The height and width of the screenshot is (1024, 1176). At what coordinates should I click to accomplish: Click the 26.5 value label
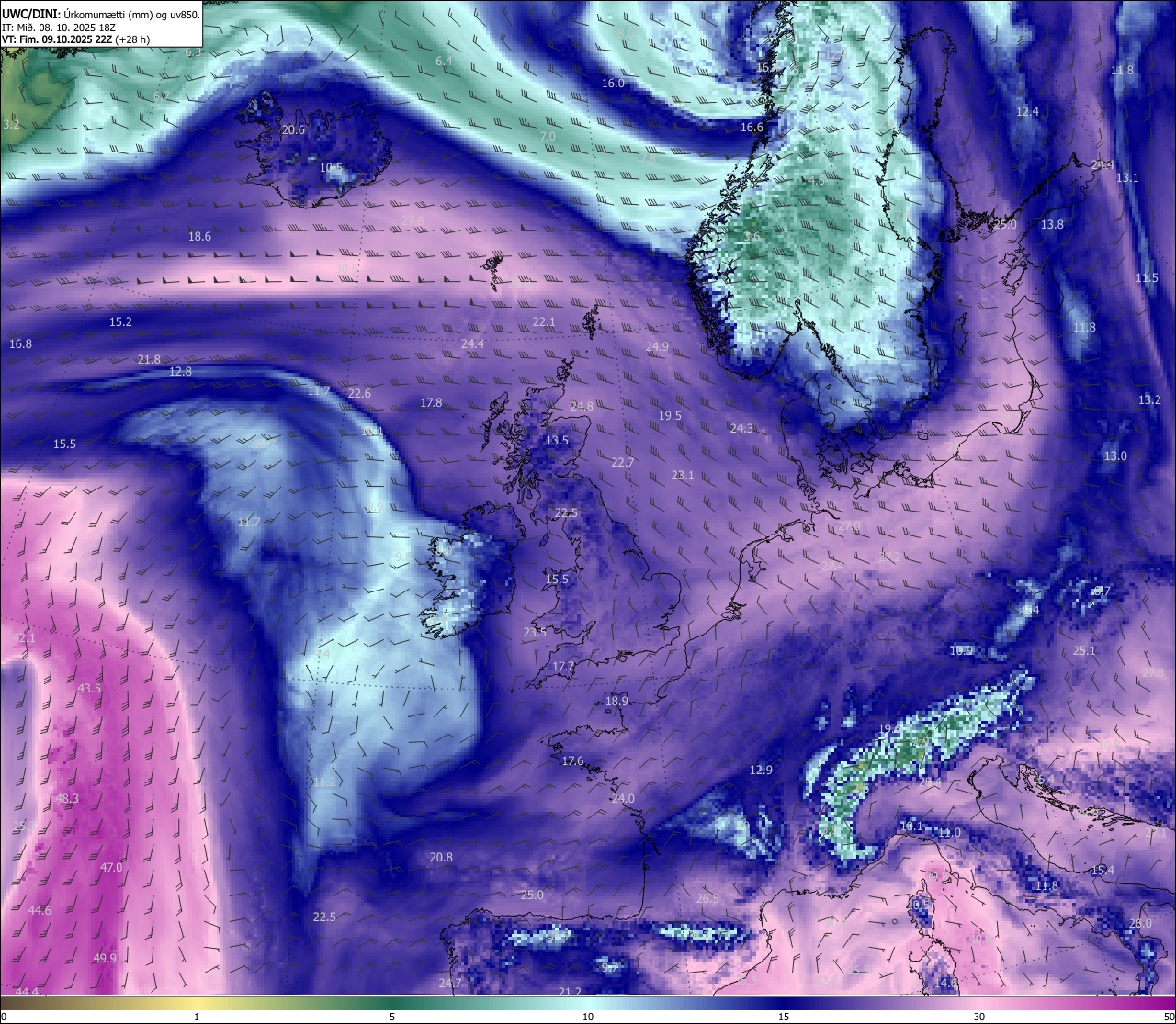[x=707, y=898]
